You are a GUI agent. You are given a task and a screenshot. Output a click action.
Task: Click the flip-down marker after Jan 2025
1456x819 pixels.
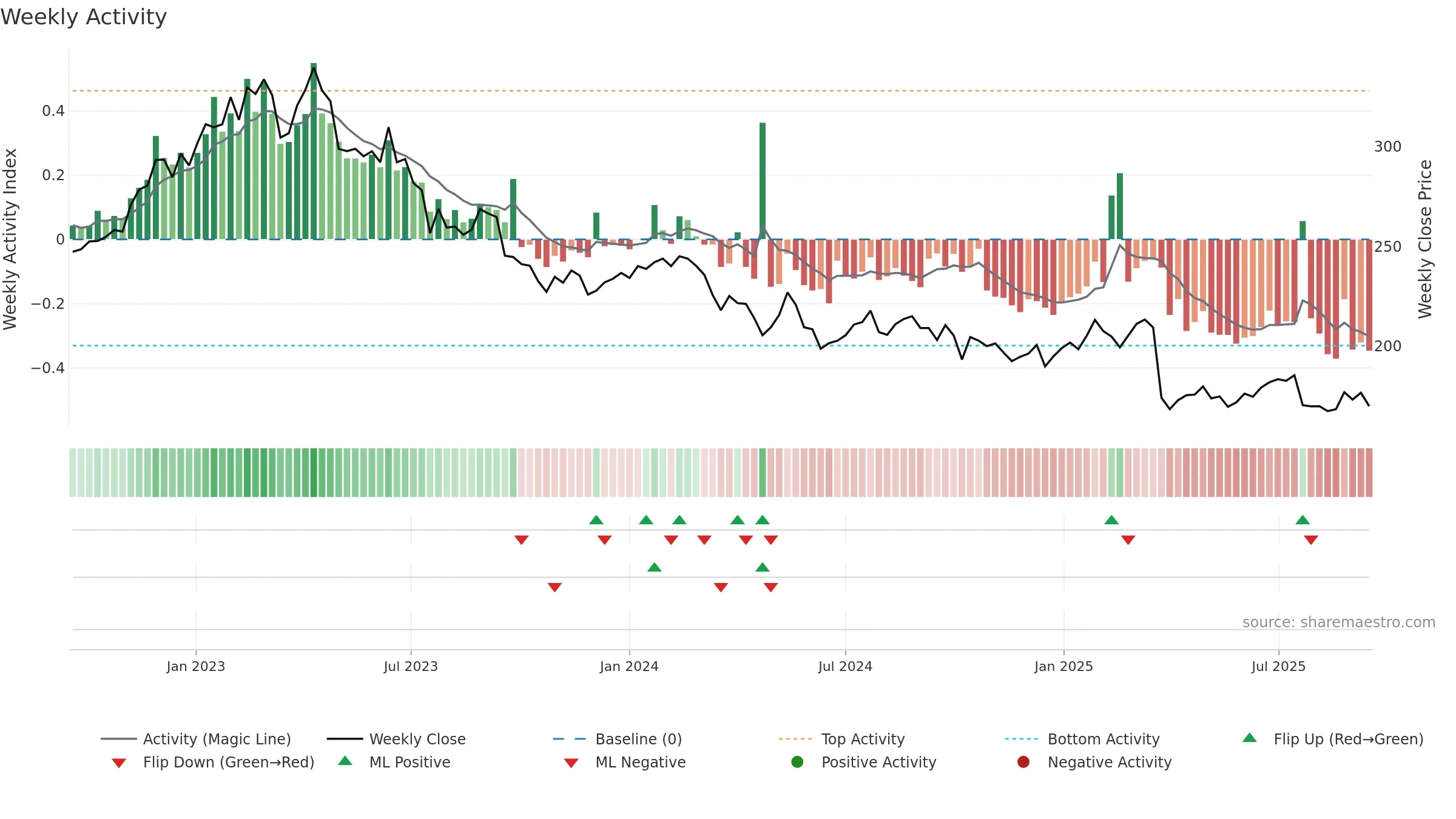[1128, 540]
